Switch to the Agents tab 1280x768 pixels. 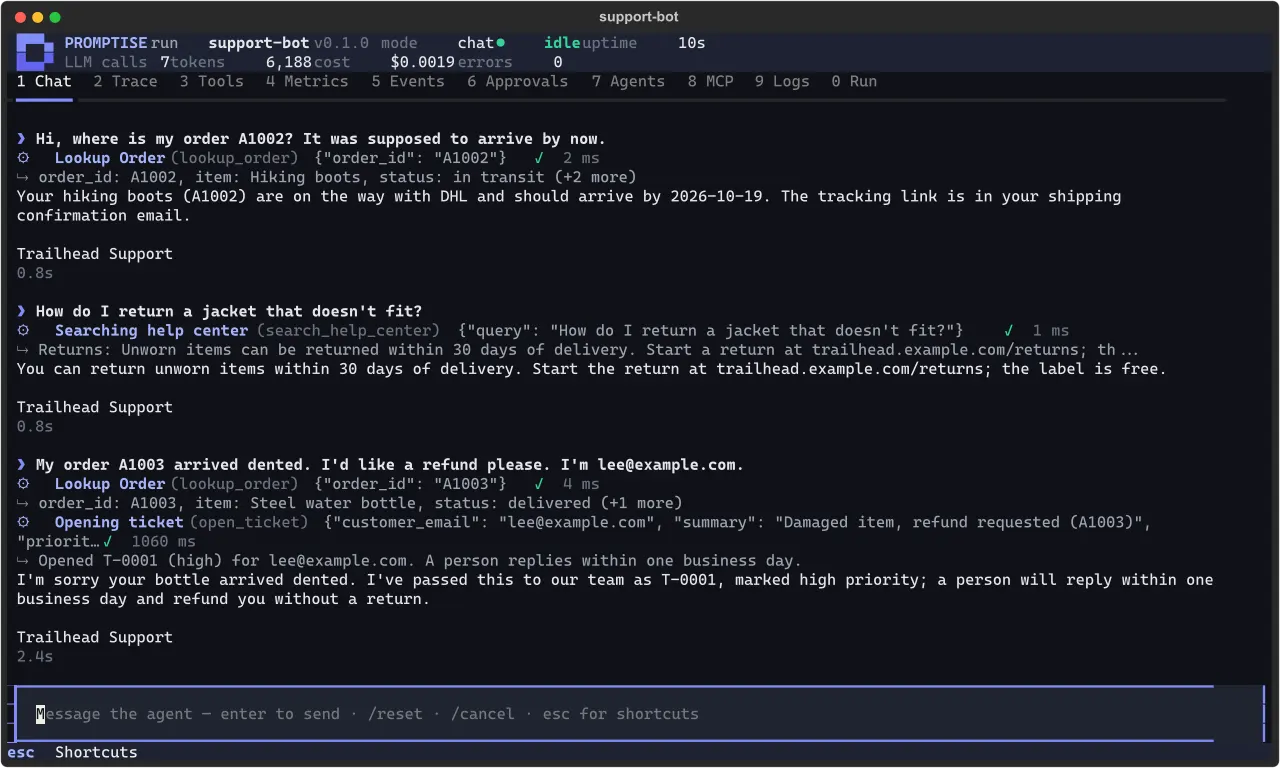[x=628, y=82]
